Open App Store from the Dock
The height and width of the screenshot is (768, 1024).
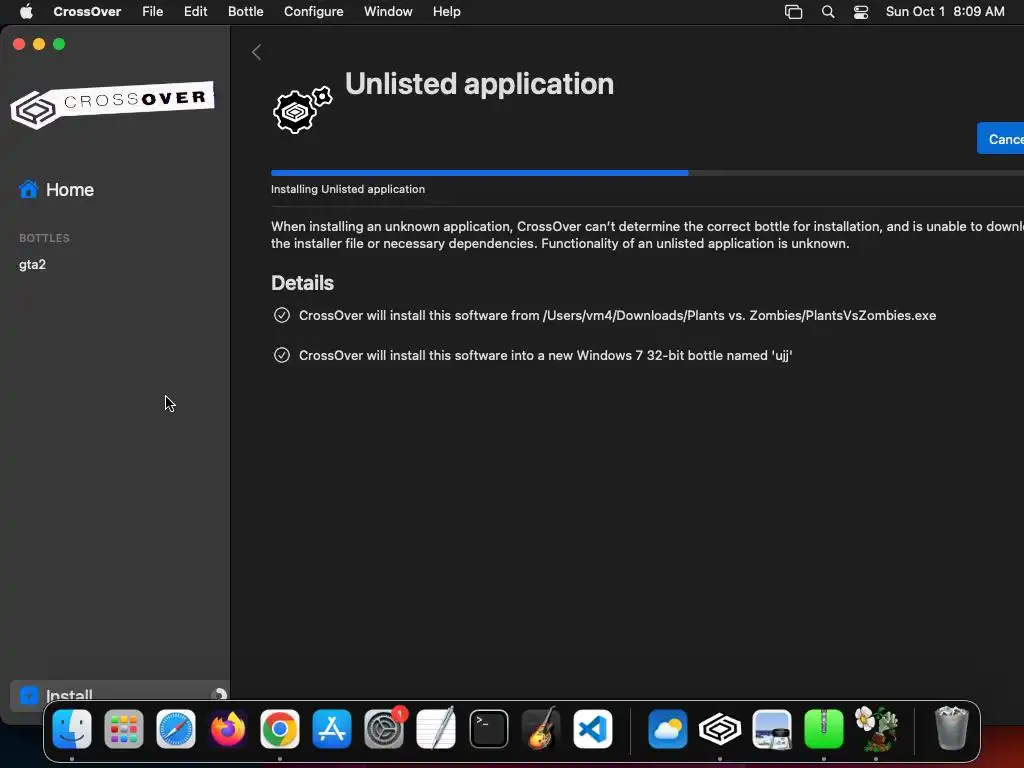332,728
